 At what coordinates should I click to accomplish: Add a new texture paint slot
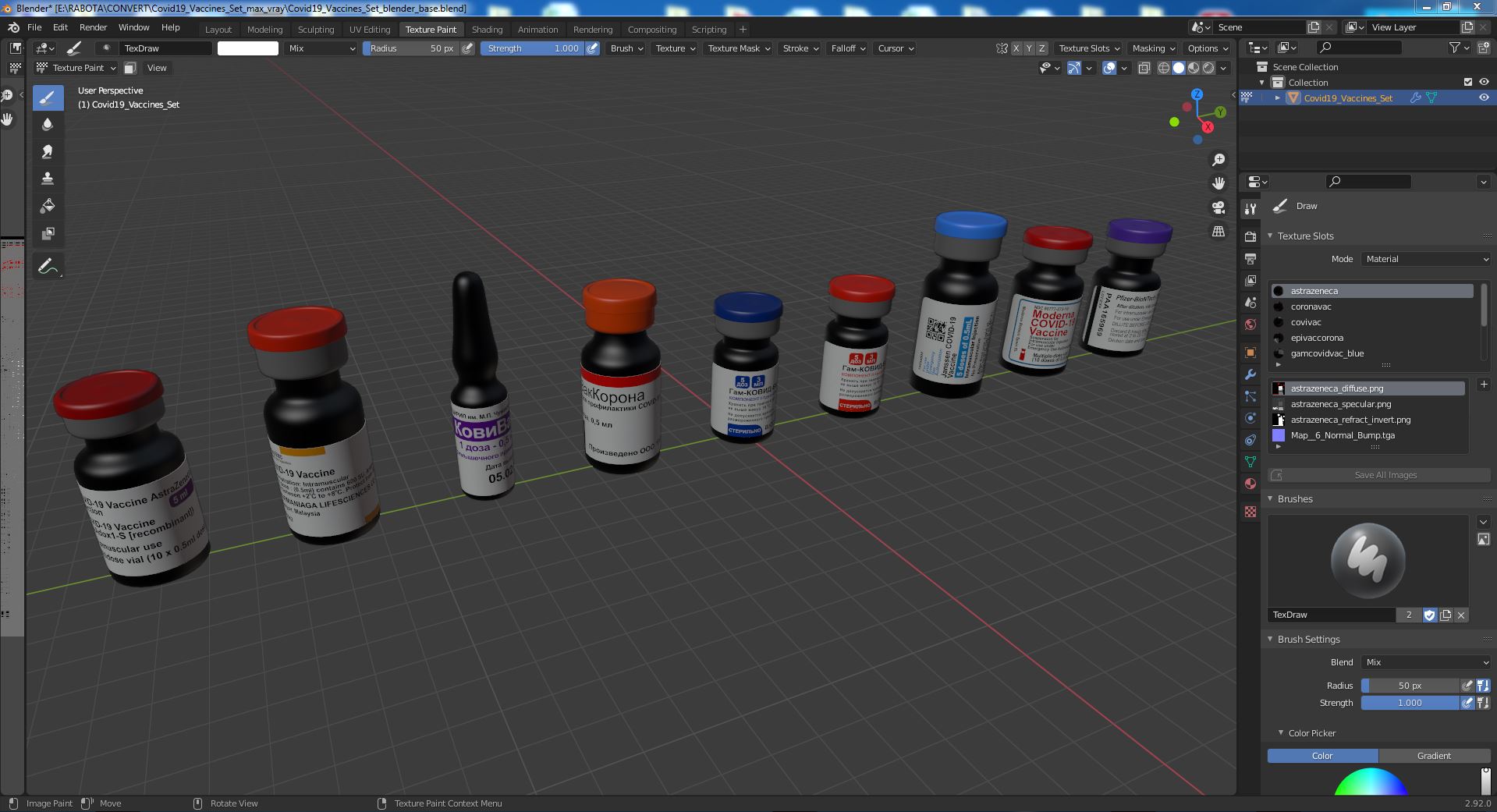tap(1483, 385)
